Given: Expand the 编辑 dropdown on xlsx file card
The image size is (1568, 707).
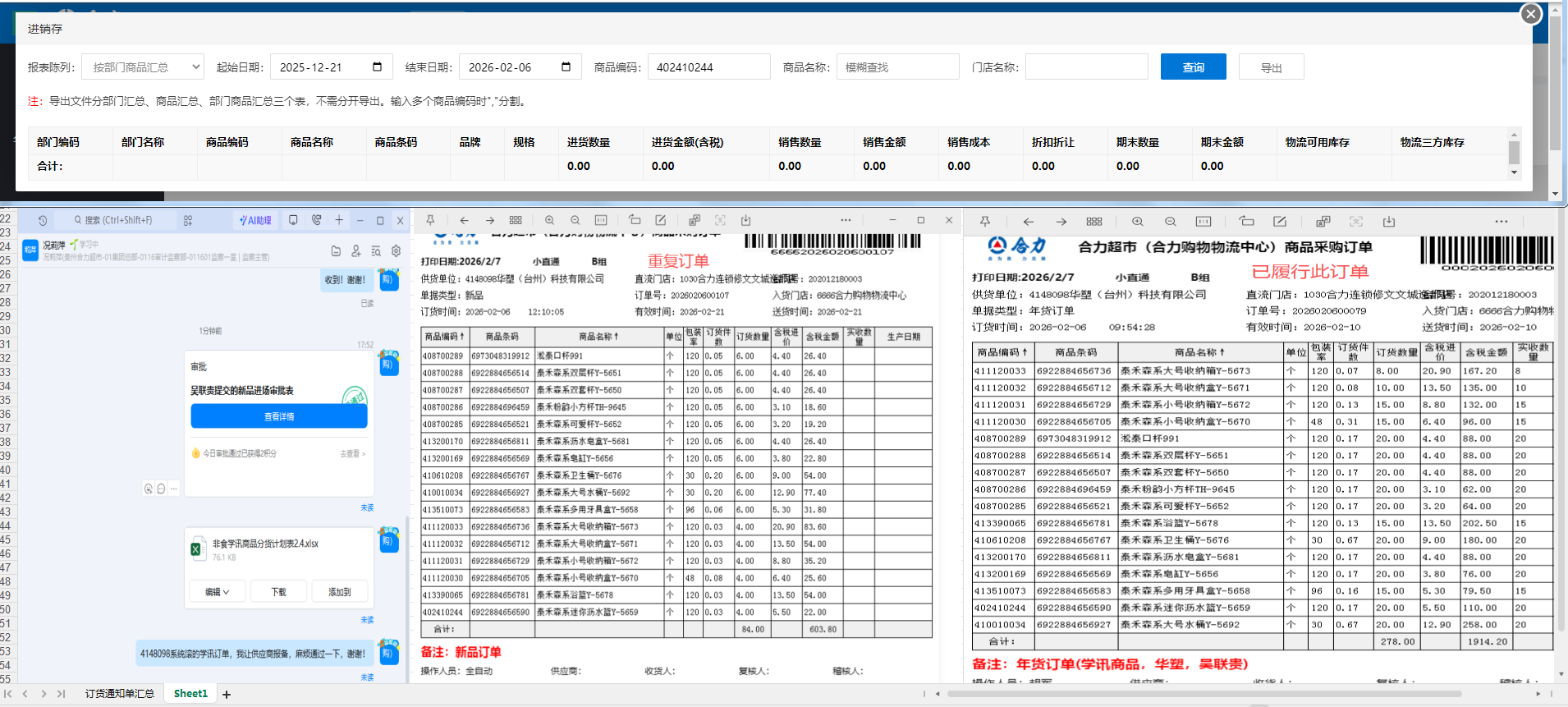Looking at the screenshot, I should [217, 592].
